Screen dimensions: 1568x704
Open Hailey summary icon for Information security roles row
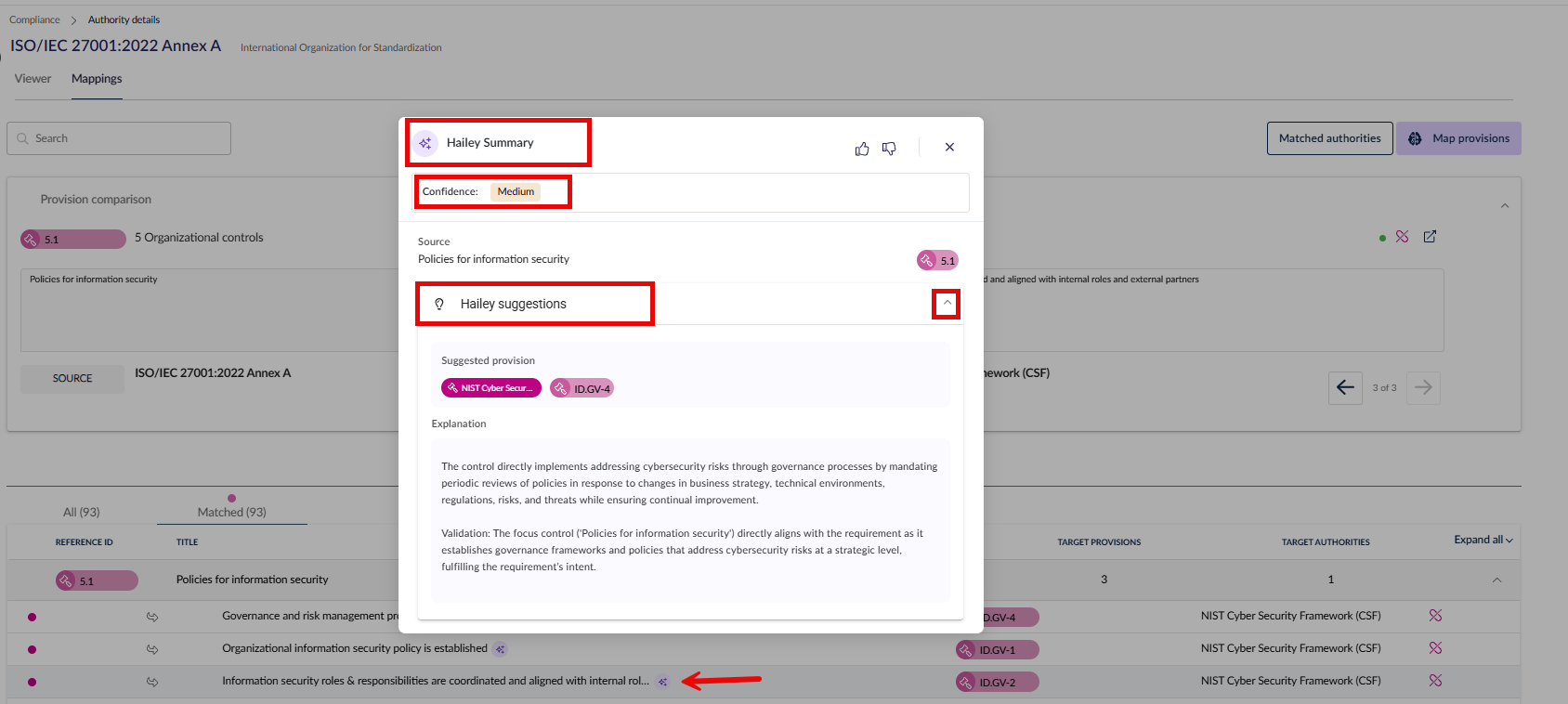tap(662, 682)
